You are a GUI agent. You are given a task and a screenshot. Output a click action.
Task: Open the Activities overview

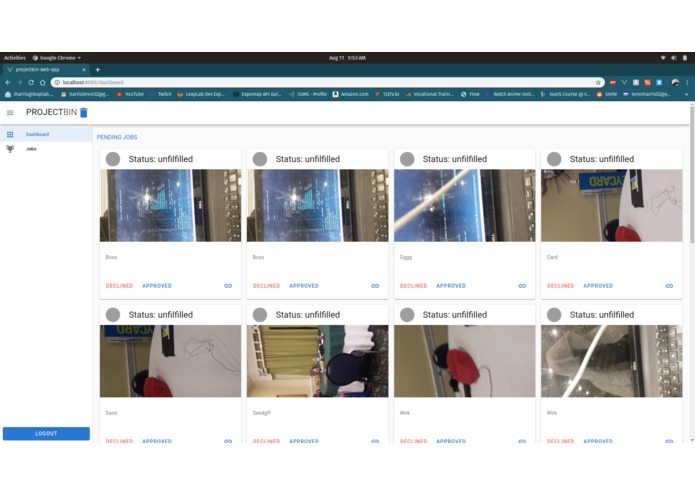[15, 58]
